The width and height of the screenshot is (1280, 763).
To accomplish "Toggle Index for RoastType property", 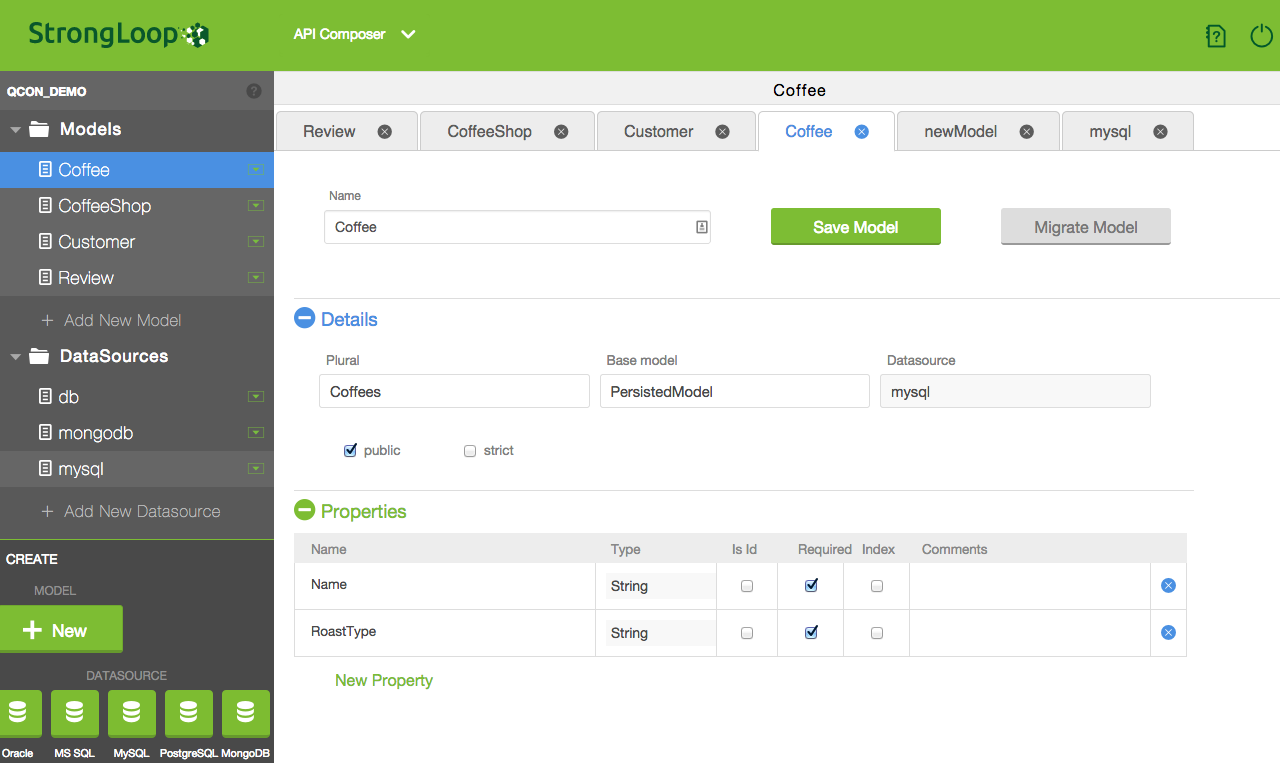I will pyautogui.click(x=877, y=633).
